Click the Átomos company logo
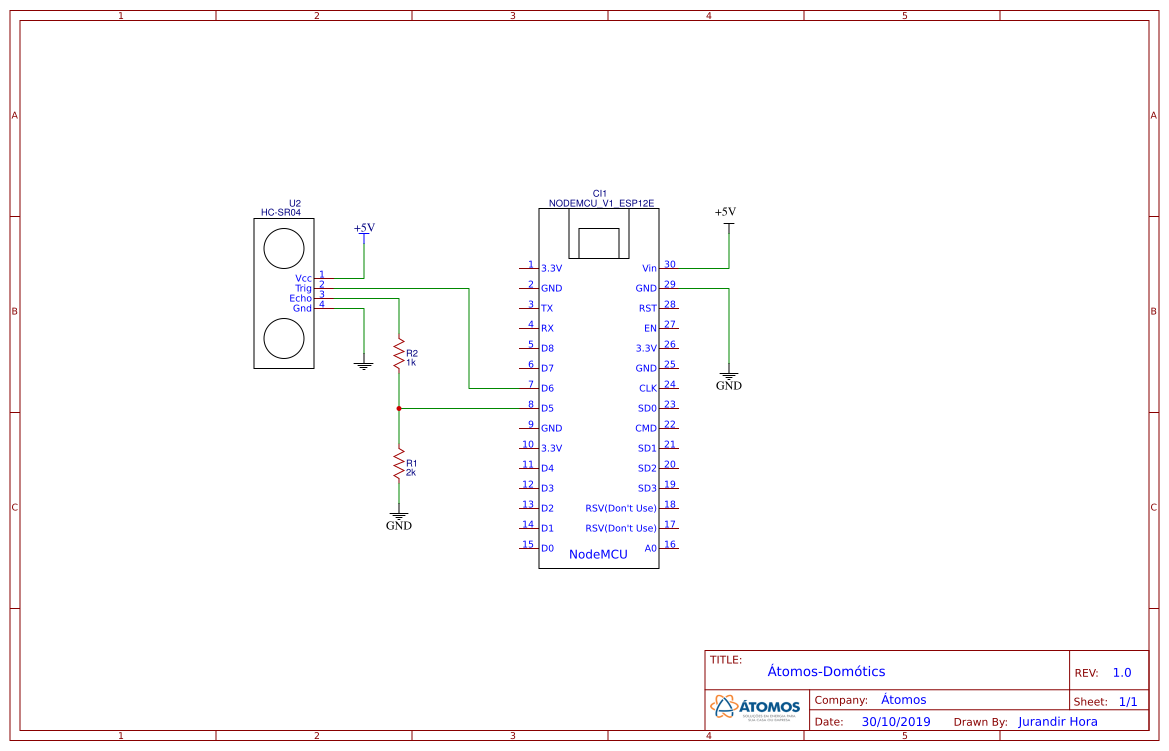The width and height of the screenshot is (1169, 751). click(x=756, y=707)
